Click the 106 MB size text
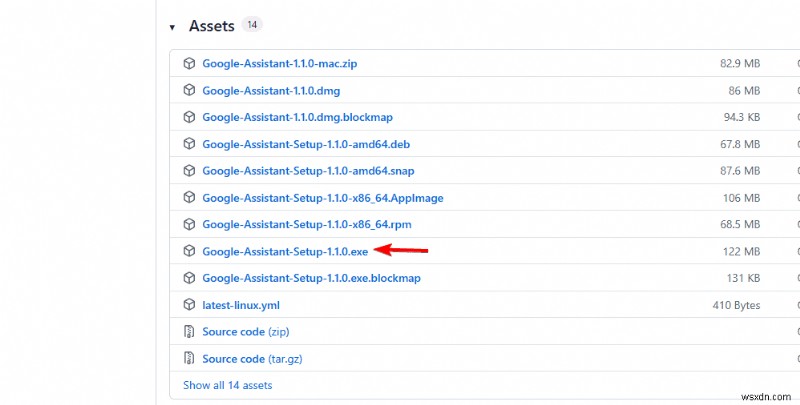 741,198
